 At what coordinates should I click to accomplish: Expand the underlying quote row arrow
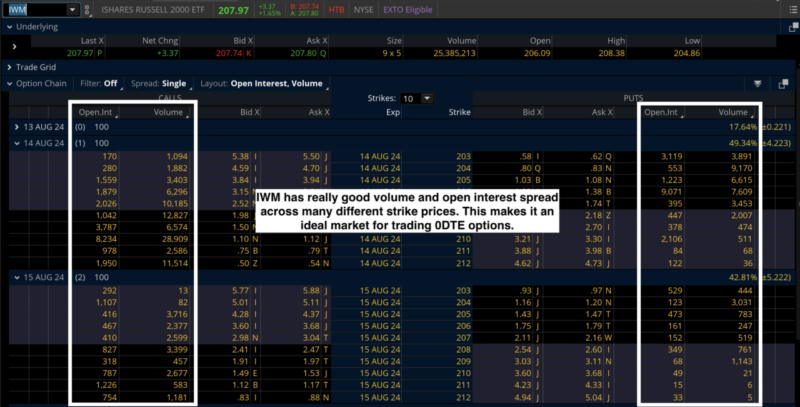13,45
